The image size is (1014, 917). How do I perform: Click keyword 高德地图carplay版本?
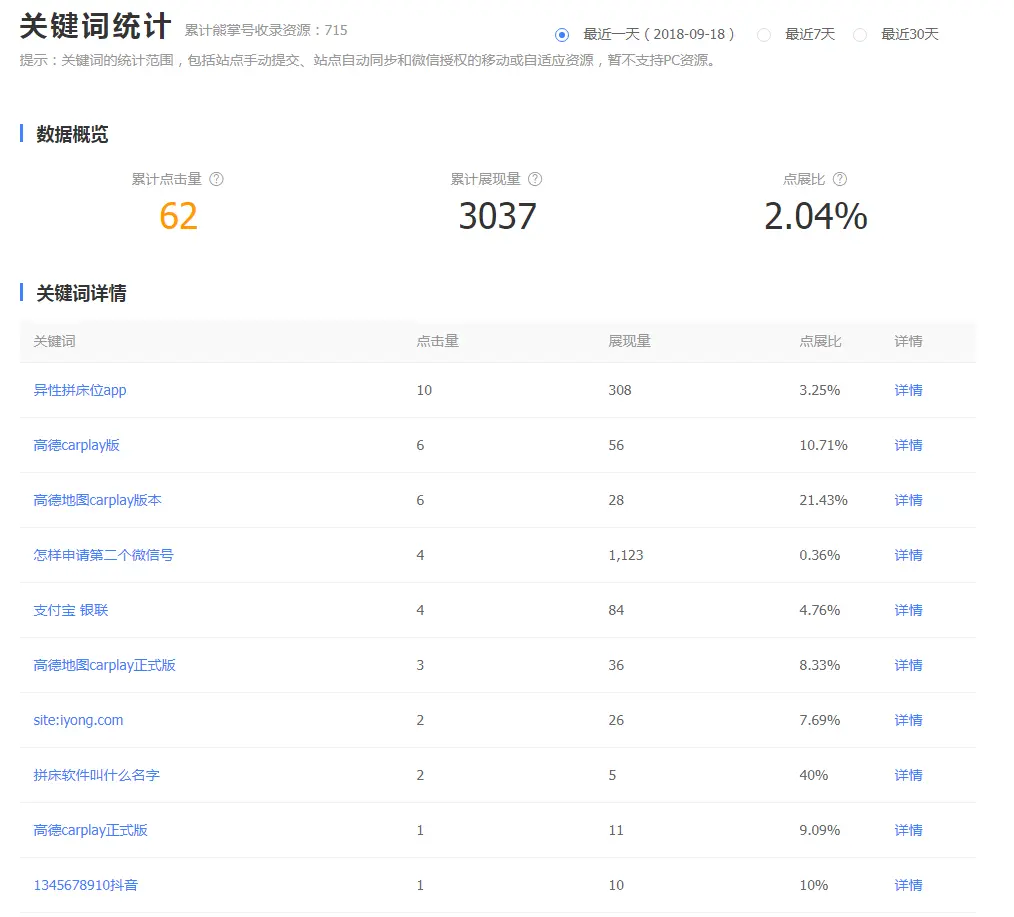tap(97, 500)
